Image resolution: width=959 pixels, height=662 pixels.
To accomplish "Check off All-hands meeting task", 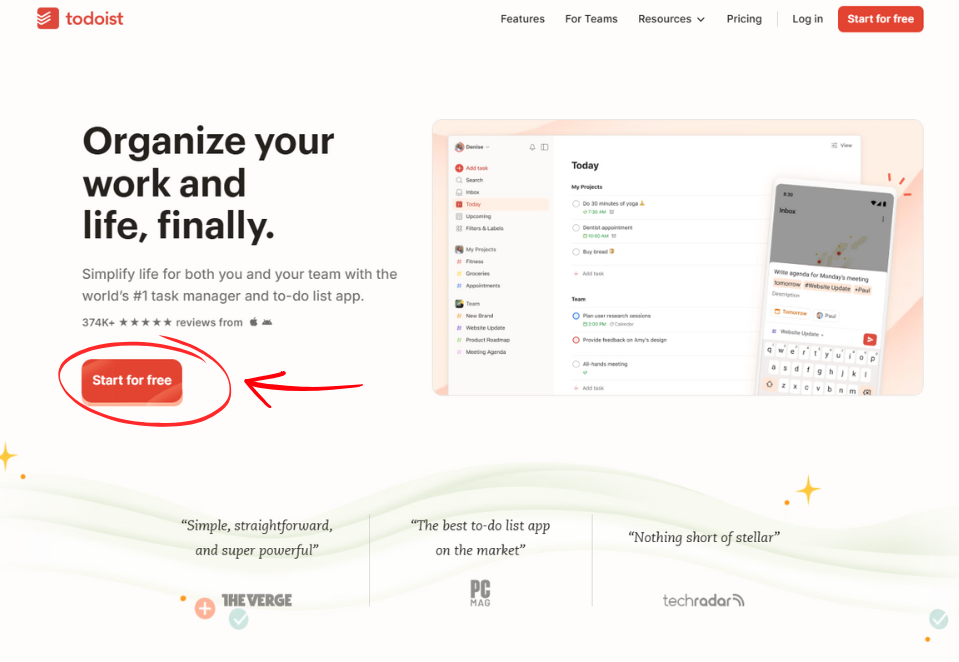I will [x=576, y=364].
